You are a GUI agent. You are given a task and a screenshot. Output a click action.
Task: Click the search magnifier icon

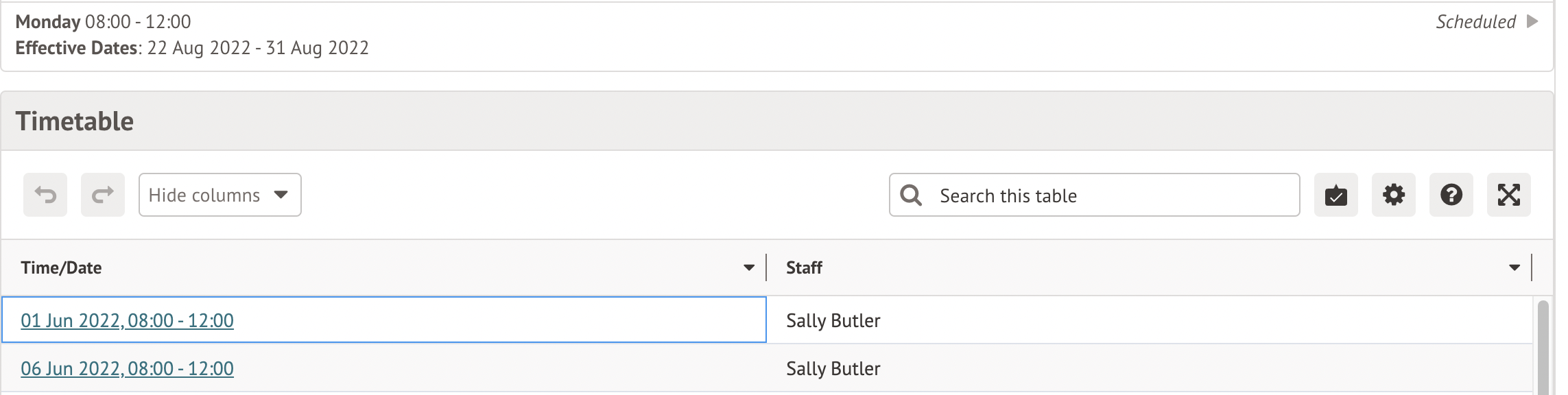tap(911, 195)
